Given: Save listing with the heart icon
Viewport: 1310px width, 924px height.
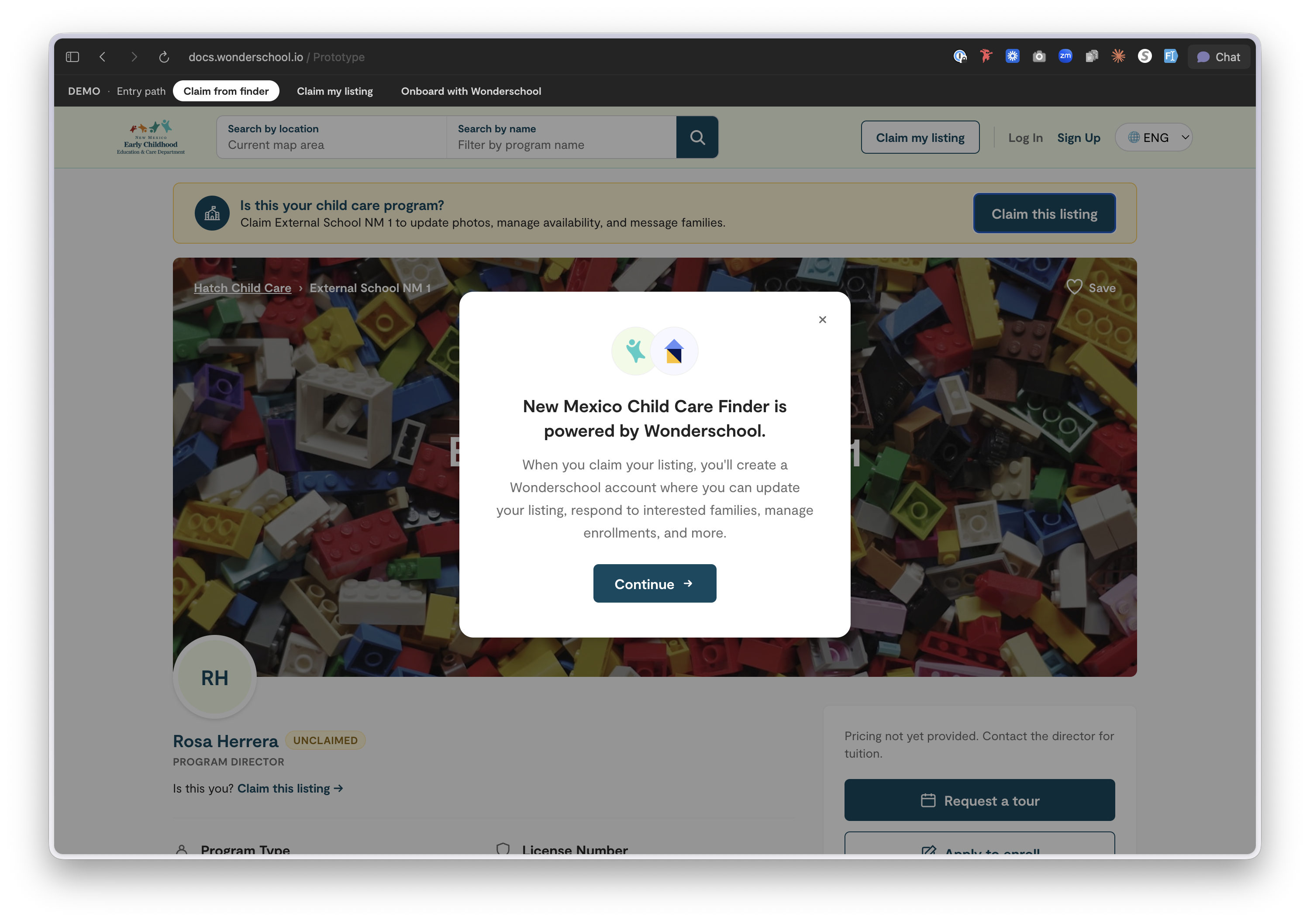Looking at the screenshot, I should coord(1074,287).
